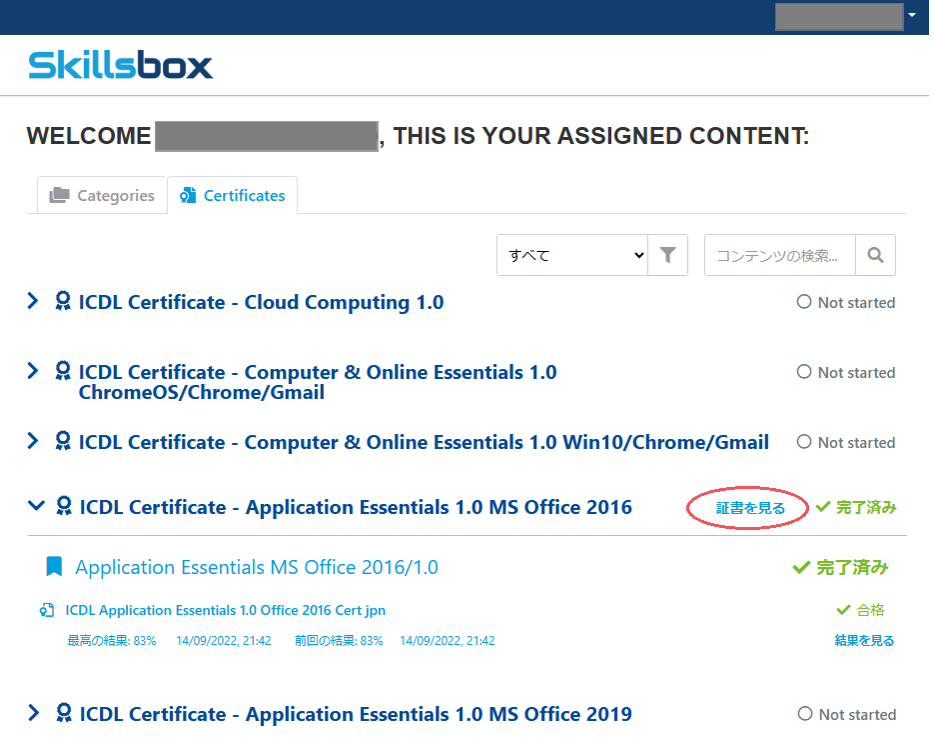The image size is (934, 744).
Task: Open ICDL Certificate - Cloud Computing 1.0
Action: [261, 303]
